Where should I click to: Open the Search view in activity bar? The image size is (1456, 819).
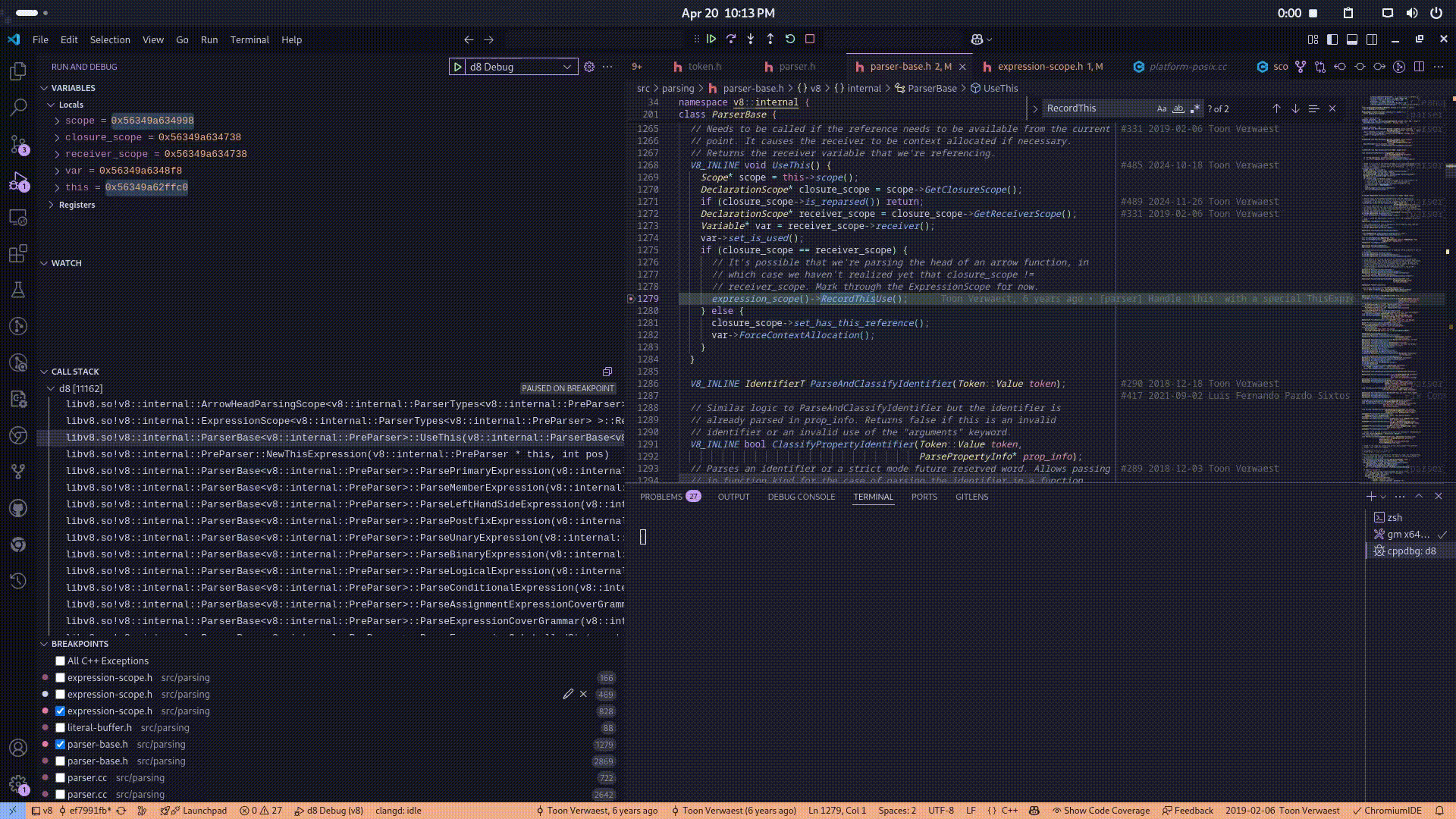[x=18, y=107]
